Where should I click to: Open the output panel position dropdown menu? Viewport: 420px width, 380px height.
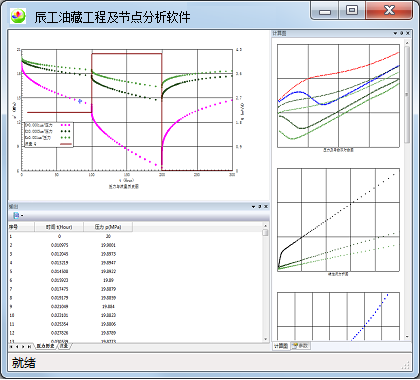tap(253, 207)
